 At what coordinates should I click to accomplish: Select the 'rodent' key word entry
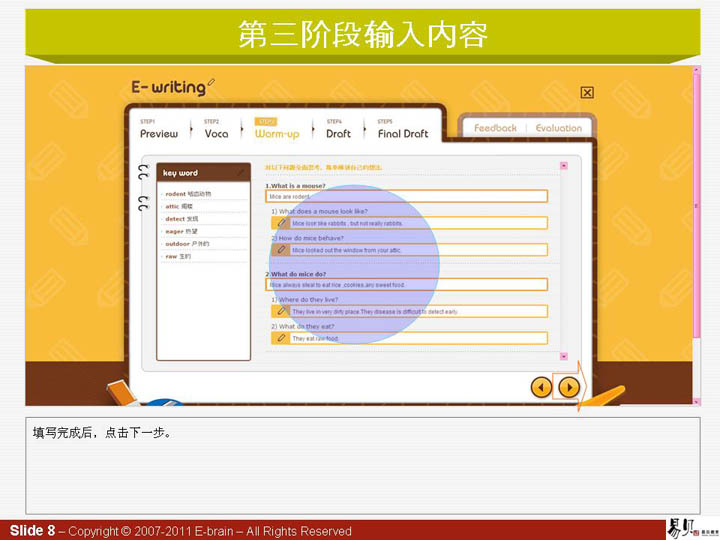[x=188, y=193]
